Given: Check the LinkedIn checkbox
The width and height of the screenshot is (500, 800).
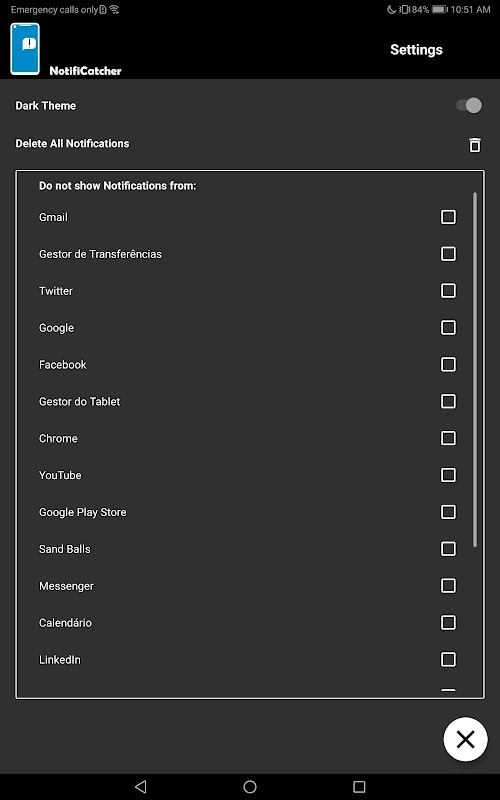Looking at the screenshot, I should tap(448, 659).
